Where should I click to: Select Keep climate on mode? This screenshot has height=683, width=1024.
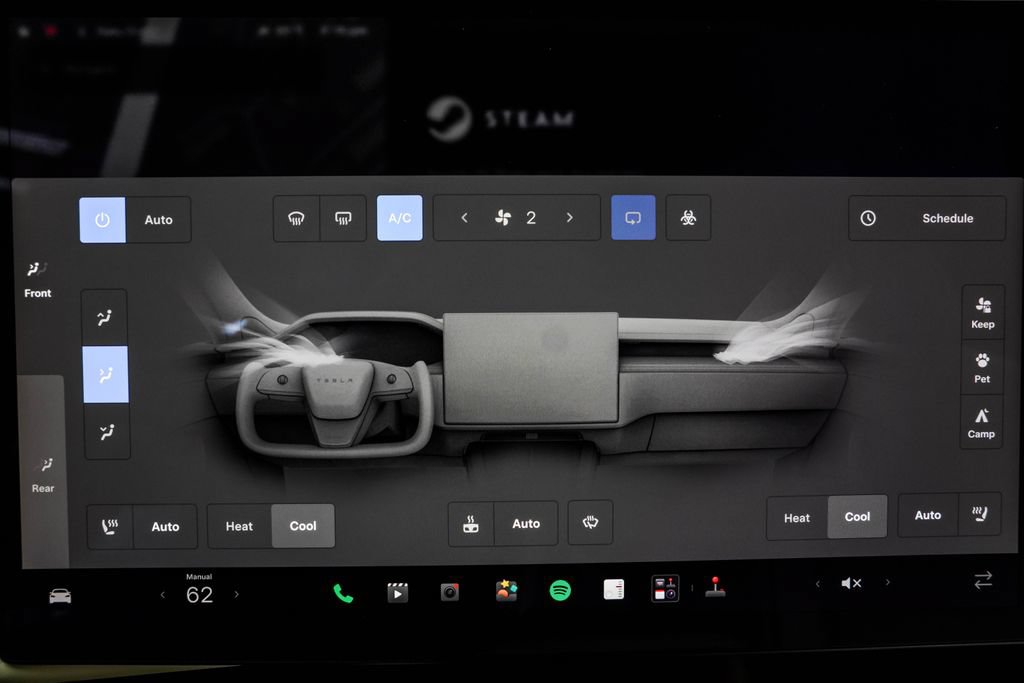(983, 313)
